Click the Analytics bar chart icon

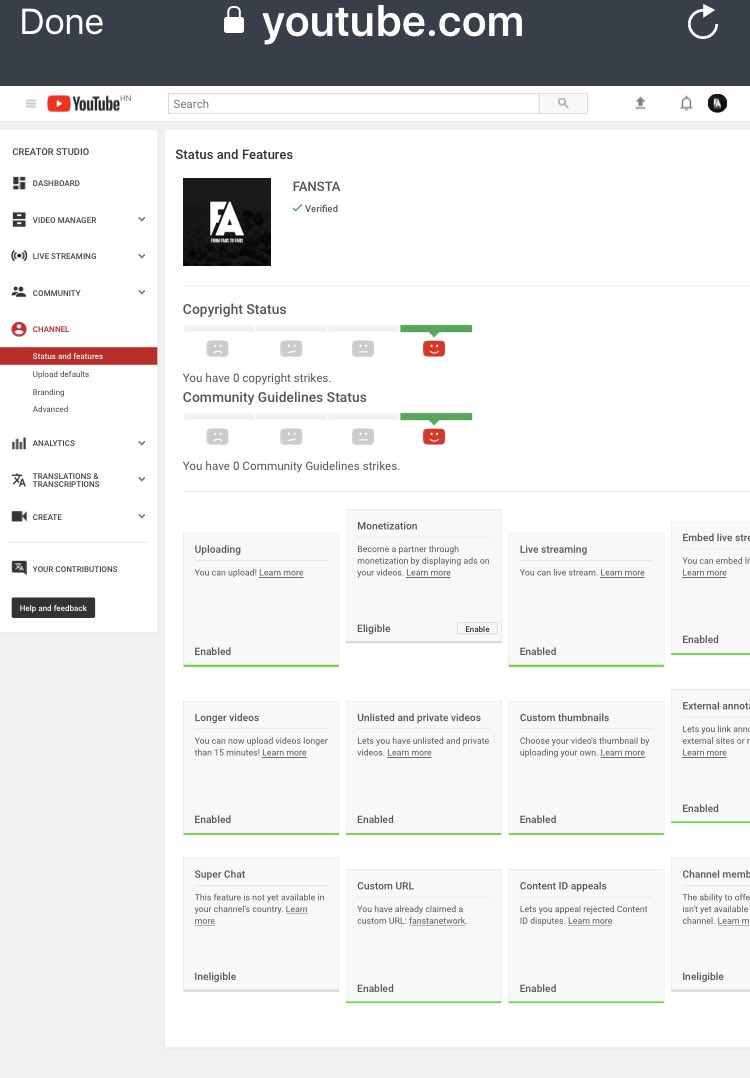tap(19, 443)
